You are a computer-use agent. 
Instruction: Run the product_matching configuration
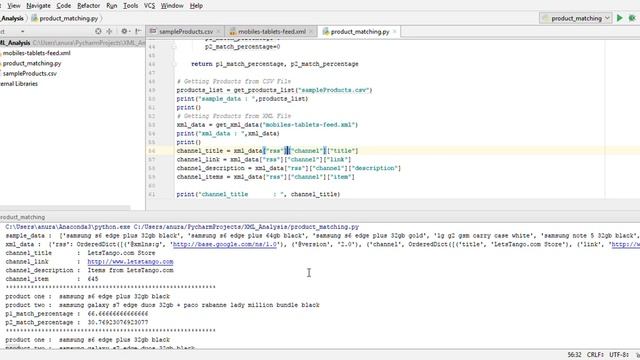point(620,18)
